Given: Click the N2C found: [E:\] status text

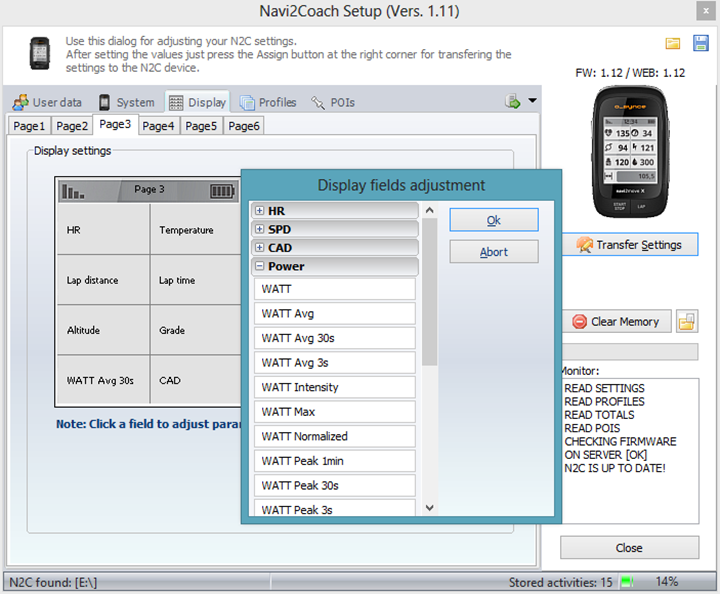Looking at the screenshot, I should pos(53,582).
